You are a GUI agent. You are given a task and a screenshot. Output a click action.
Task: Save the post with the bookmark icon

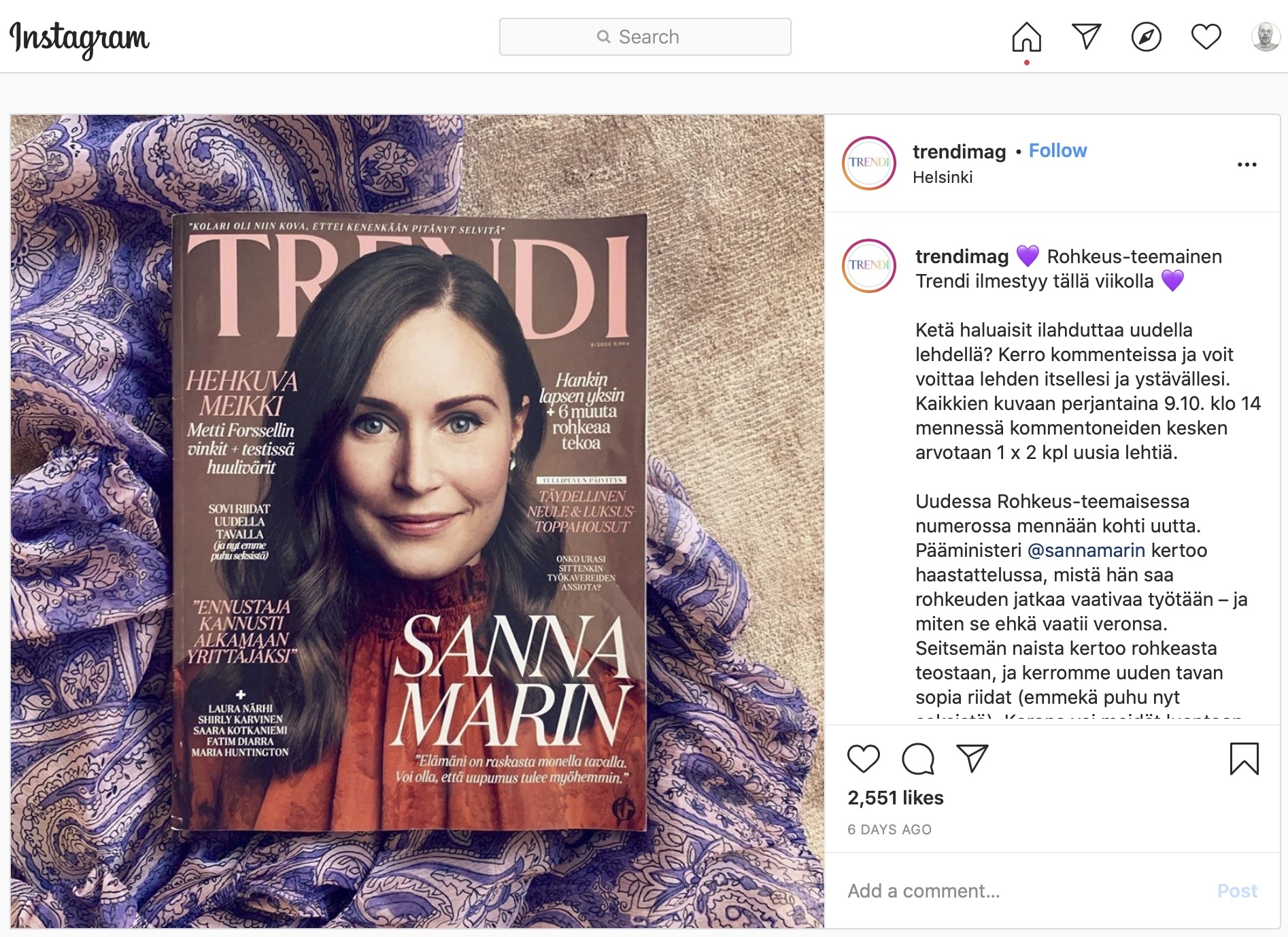[x=1244, y=759]
